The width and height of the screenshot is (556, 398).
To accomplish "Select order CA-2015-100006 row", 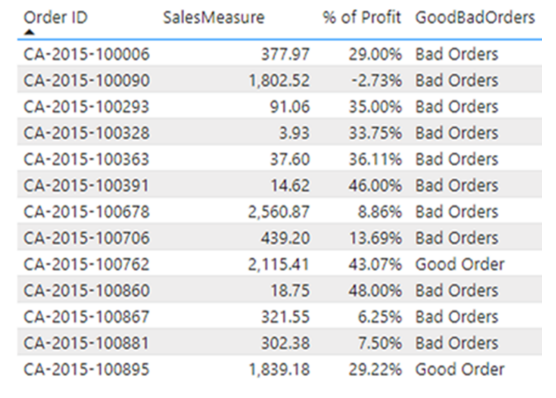I will click(x=279, y=54).
